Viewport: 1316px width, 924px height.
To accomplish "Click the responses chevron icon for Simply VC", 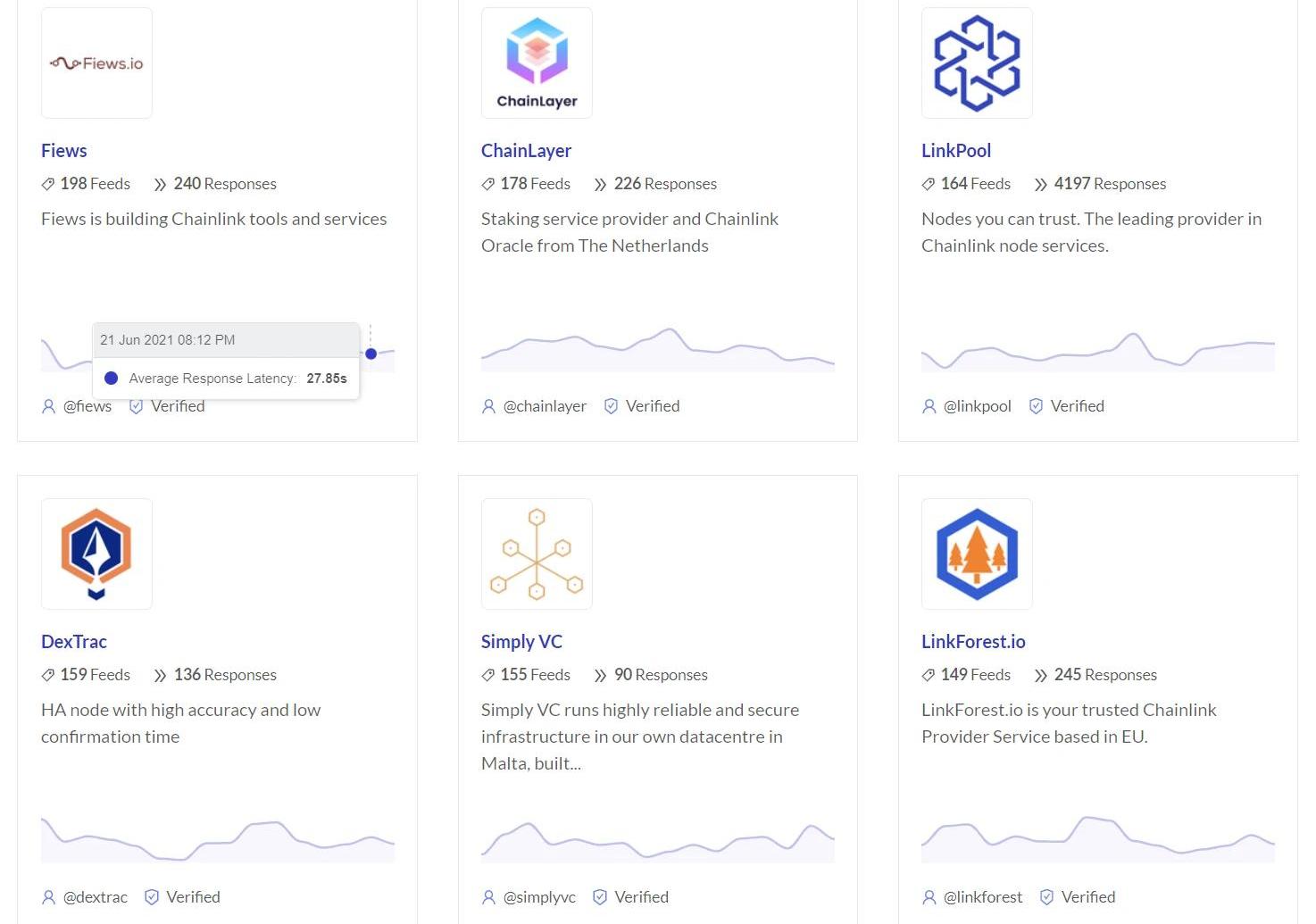I will coord(600,676).
